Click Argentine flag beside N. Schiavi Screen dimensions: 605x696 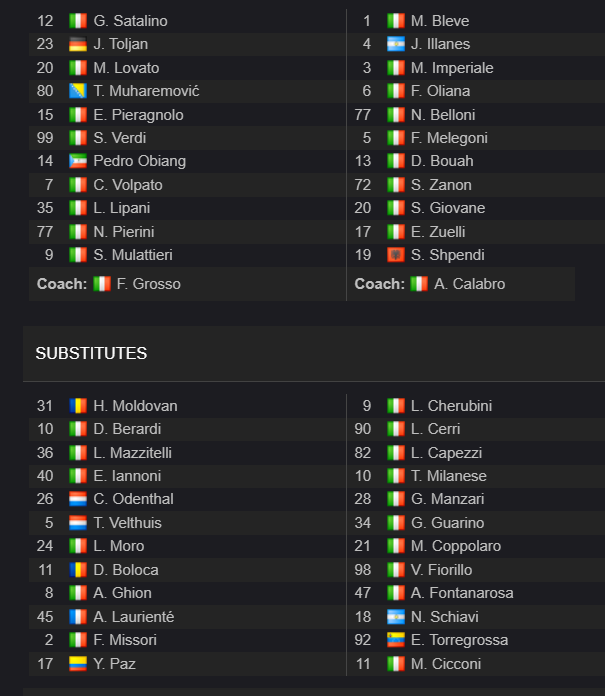point(395,617)
